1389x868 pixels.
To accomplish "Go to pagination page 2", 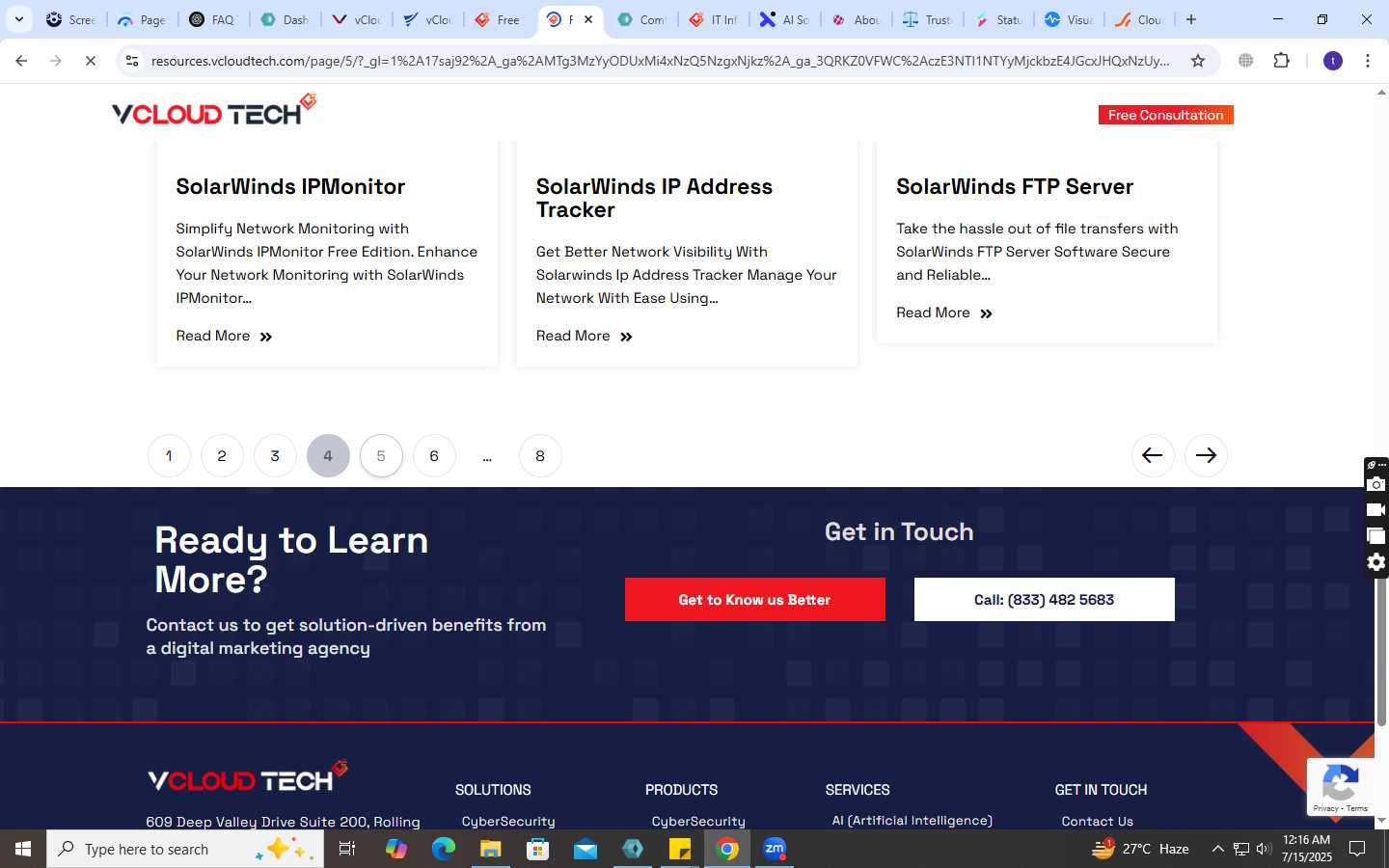I will pyautogui.click(x=222, y=455).
